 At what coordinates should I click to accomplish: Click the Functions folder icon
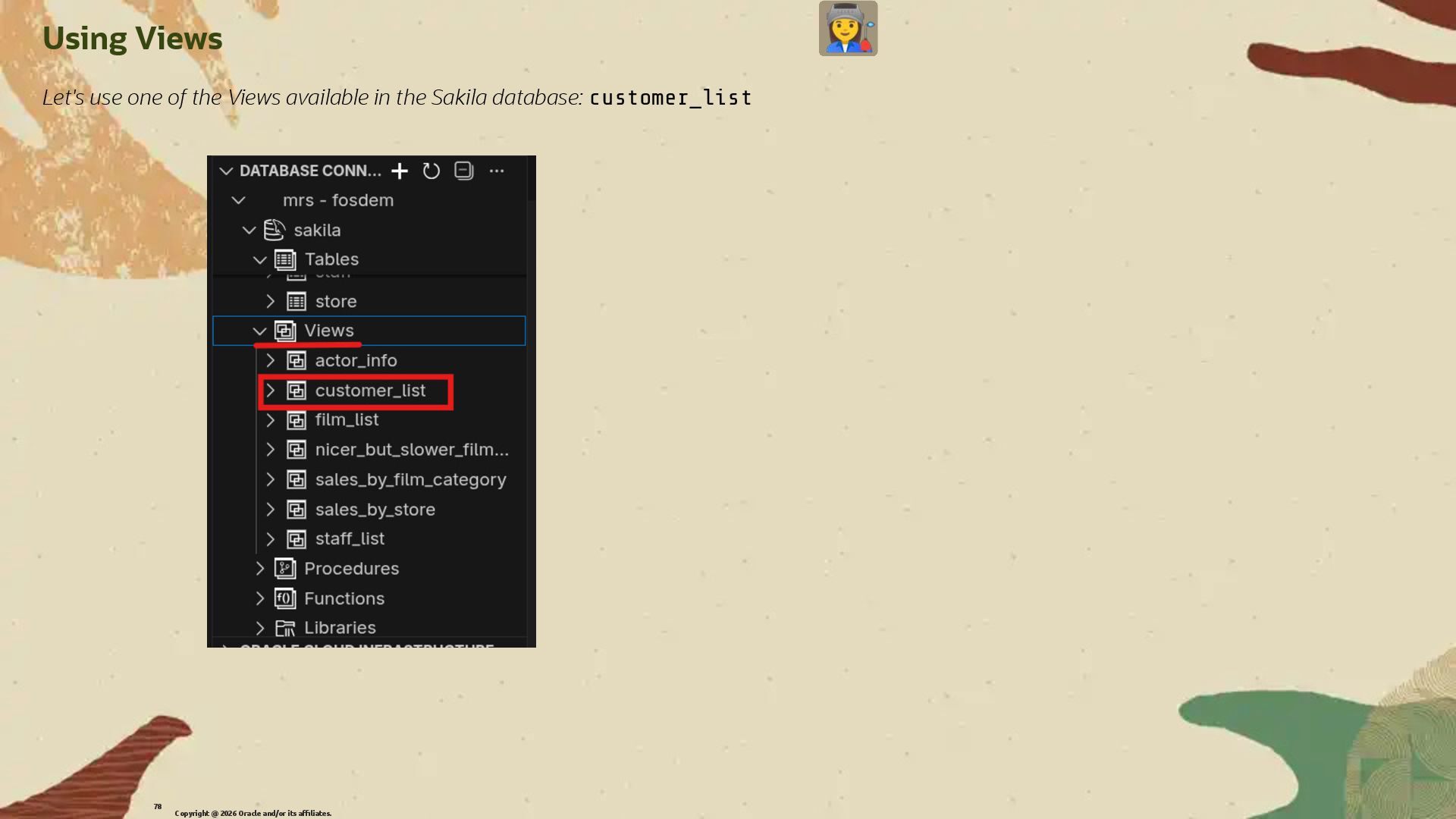tap(285, 599)
